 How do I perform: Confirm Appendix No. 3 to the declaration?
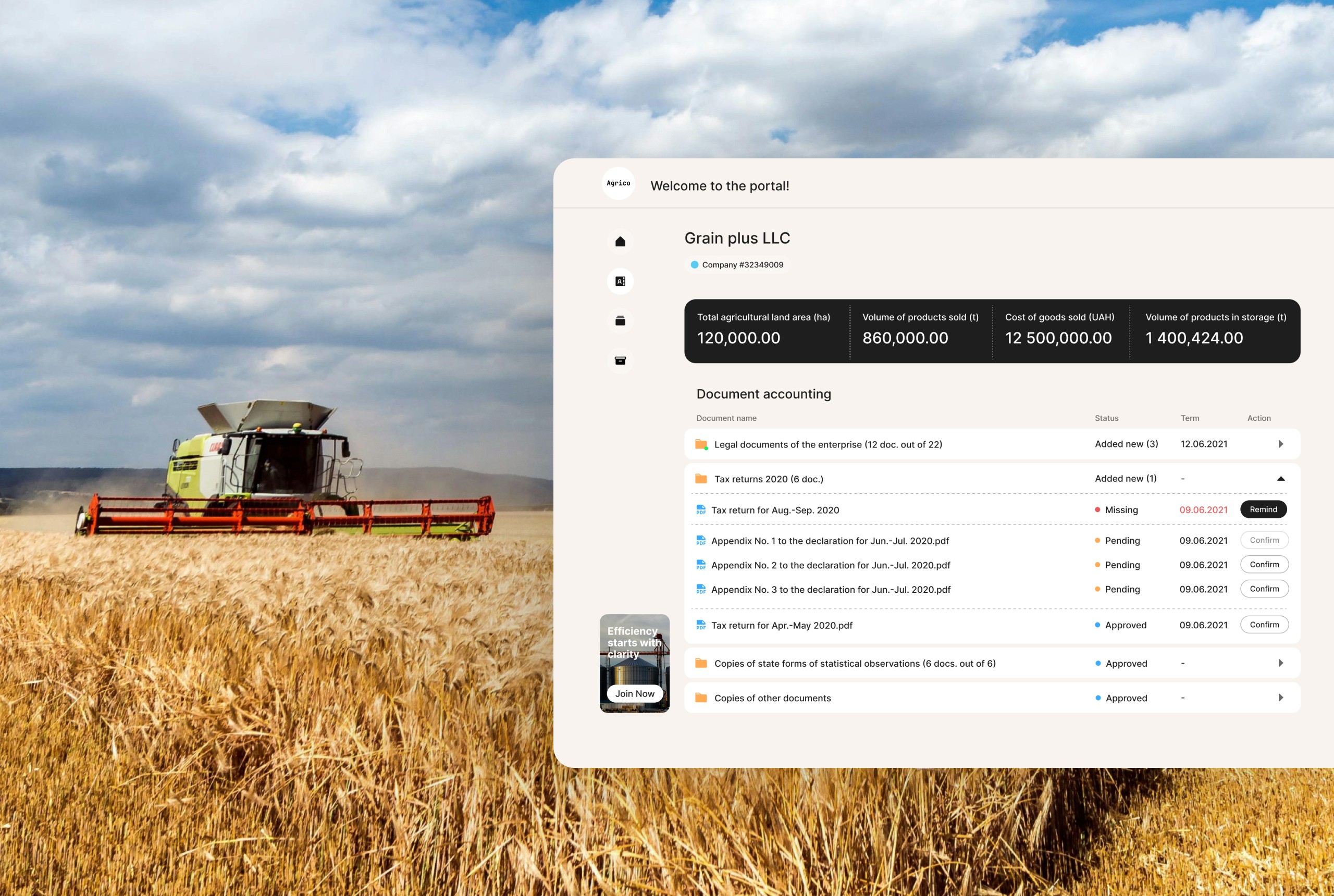1264,589
